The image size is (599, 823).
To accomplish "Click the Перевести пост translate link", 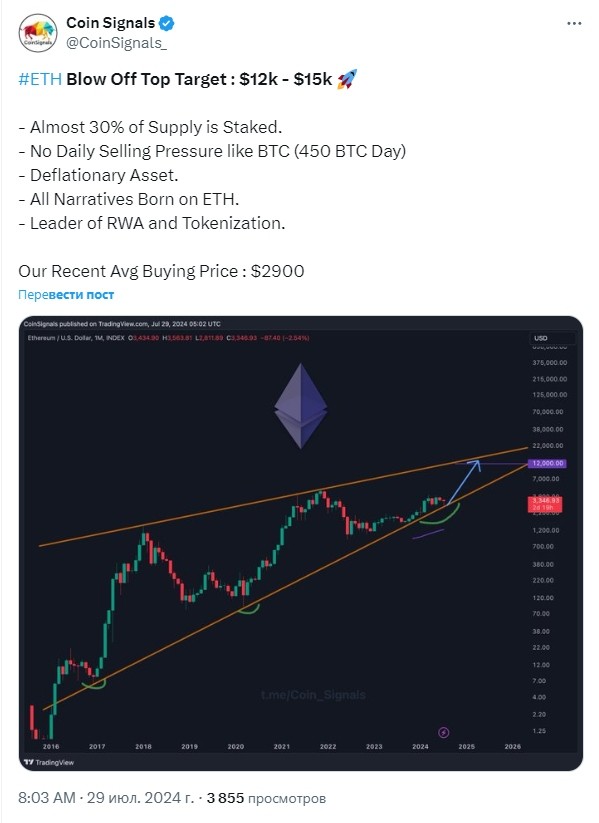I will pyautogui.click(x=66, y=294).
